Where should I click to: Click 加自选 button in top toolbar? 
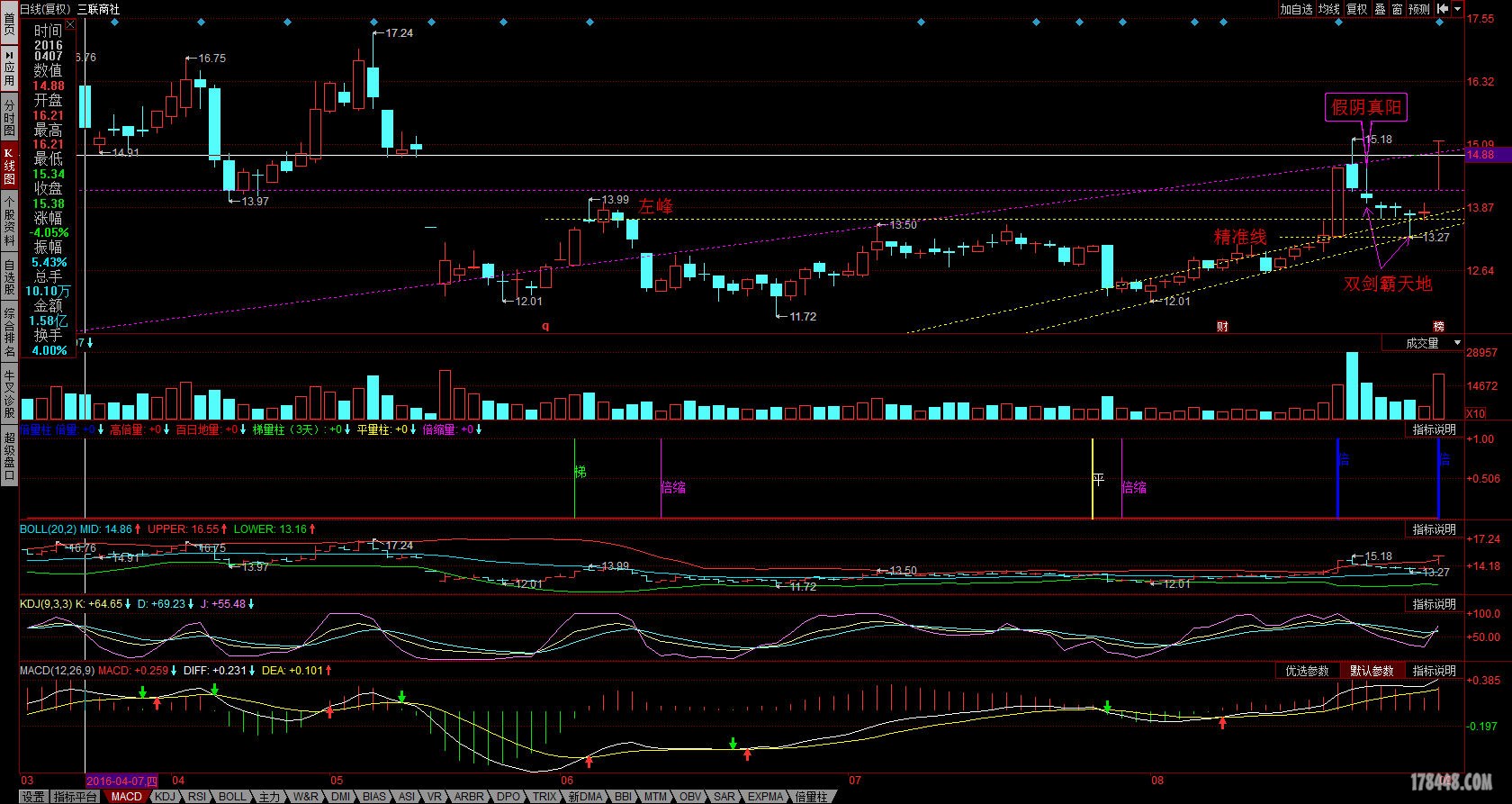click(1297, 9)
